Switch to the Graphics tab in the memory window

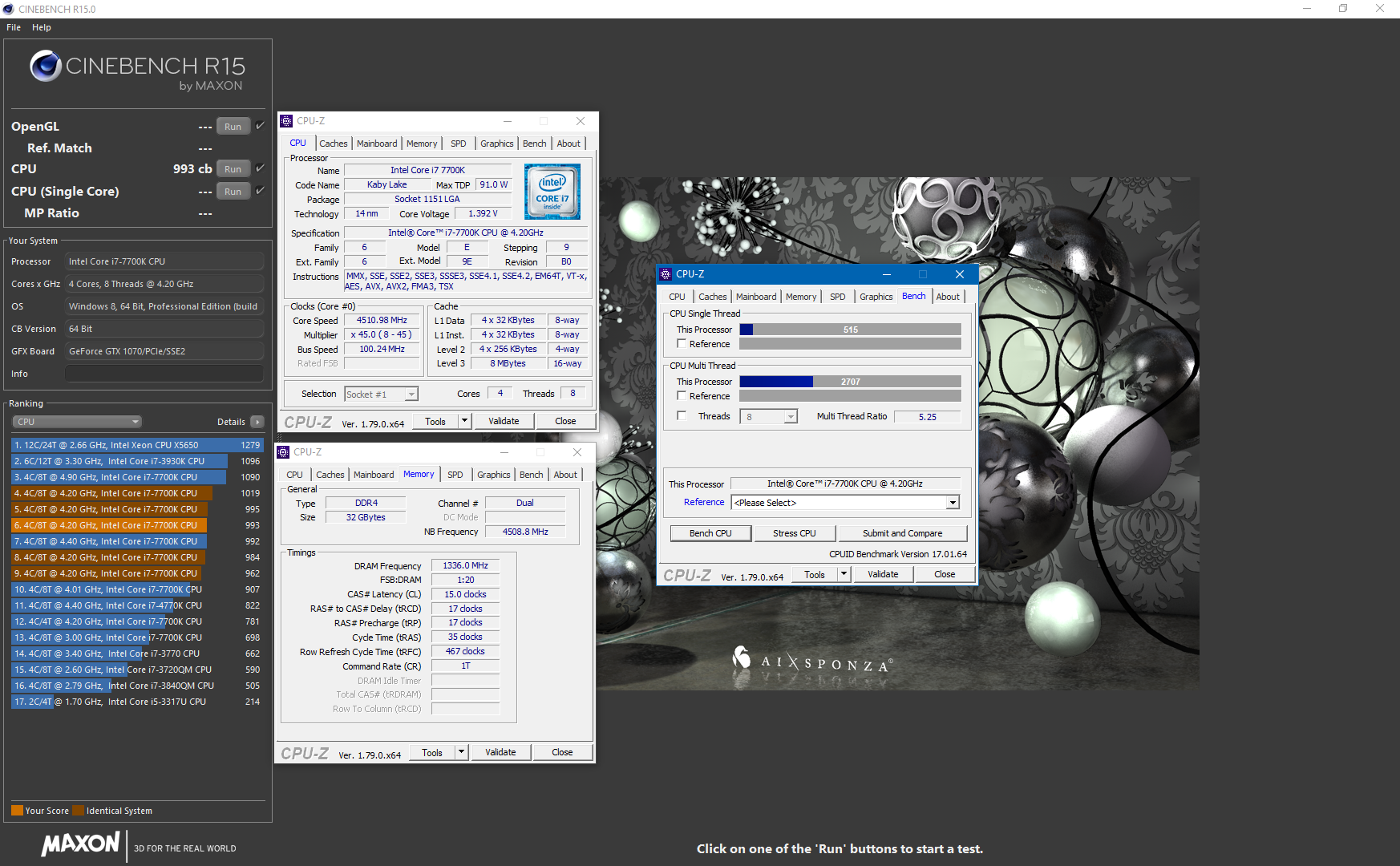point(494,475)
